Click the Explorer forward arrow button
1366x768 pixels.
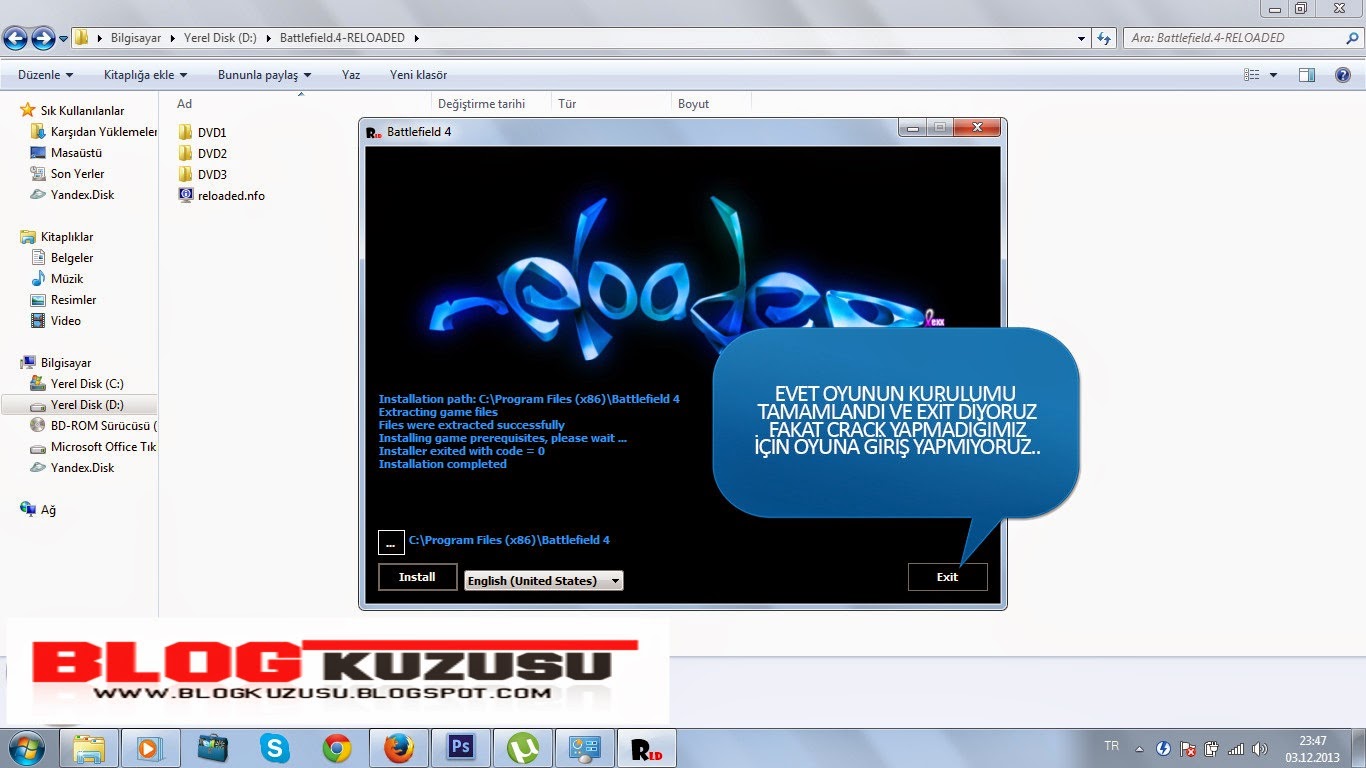point(43,38)
